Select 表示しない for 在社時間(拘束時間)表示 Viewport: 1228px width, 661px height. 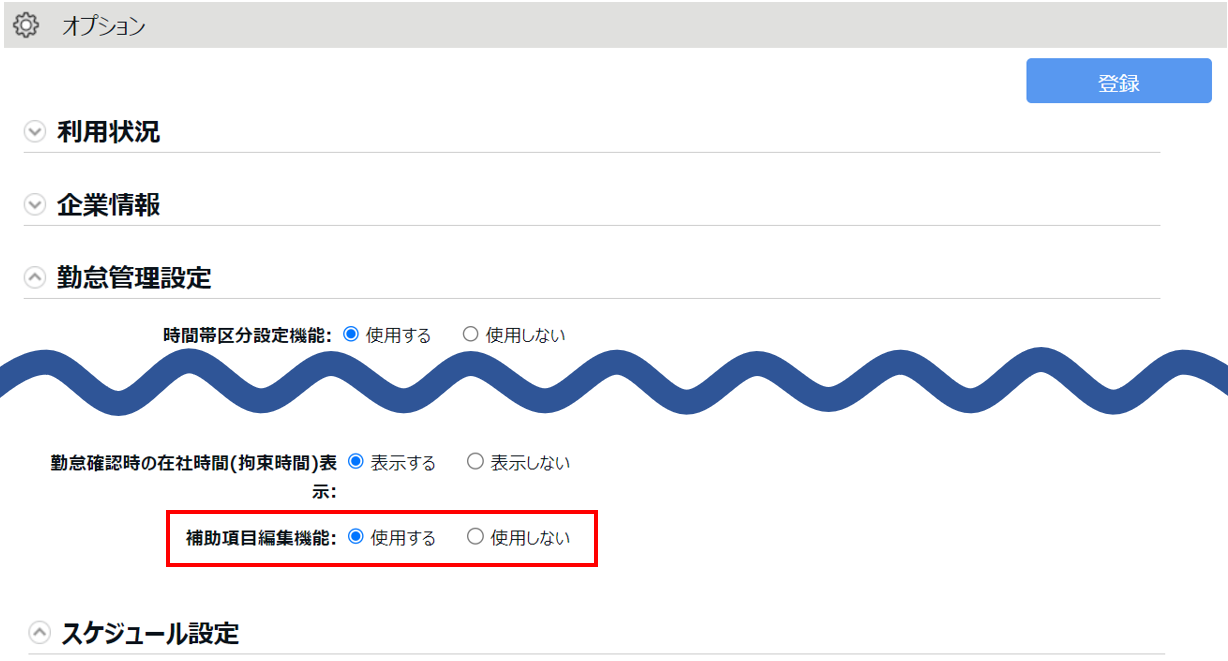(475, 462)
